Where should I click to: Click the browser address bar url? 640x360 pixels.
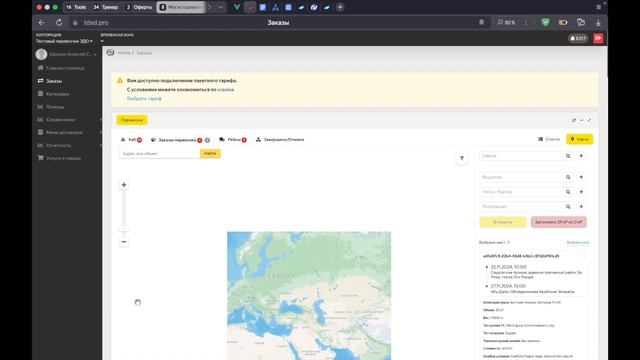pos(96,23)
